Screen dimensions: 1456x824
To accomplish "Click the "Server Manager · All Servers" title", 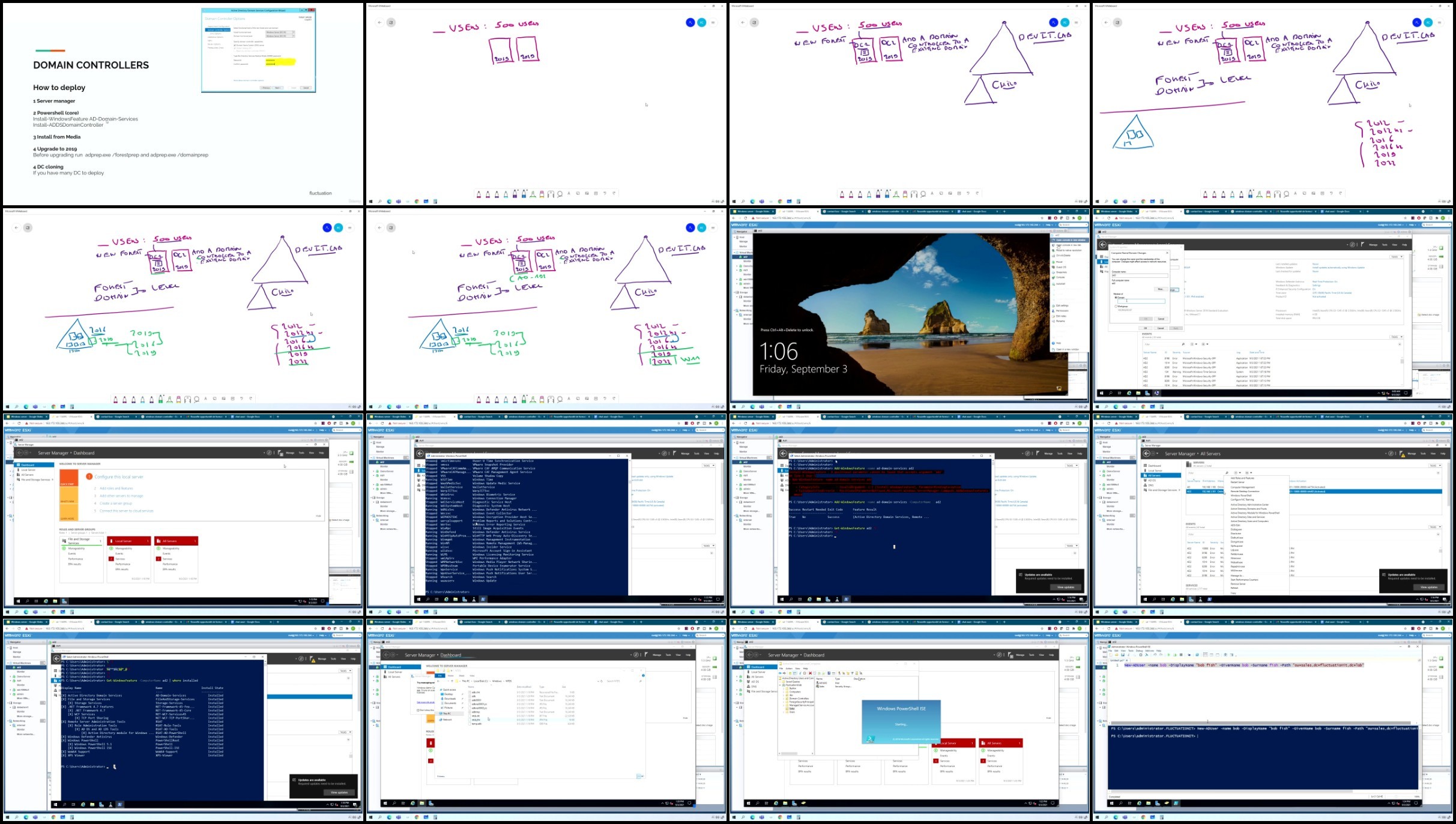I will pyautogui.click(x=1192, y=454).
